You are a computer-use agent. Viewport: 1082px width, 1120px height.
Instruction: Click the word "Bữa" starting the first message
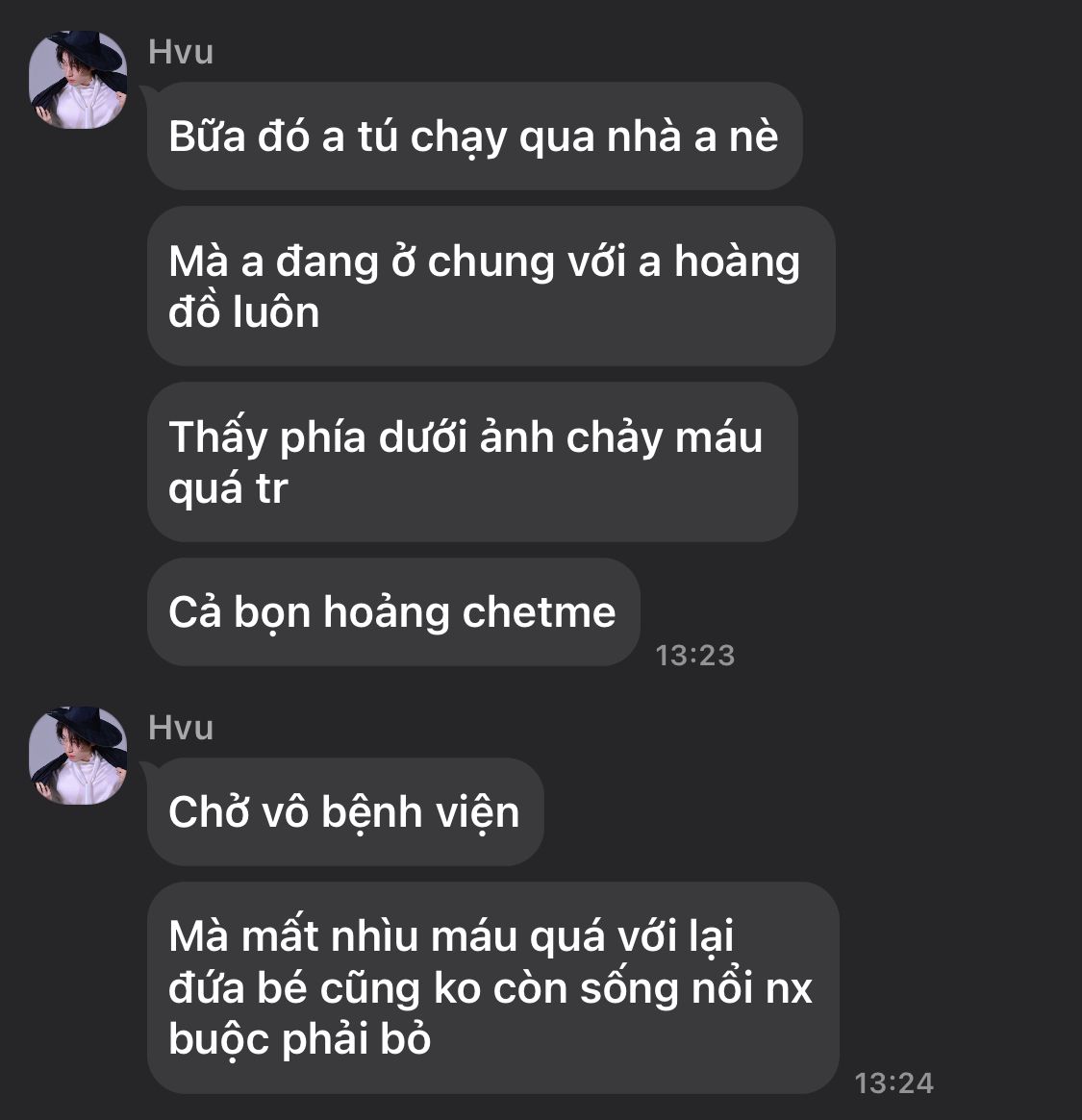pos(207,137)
